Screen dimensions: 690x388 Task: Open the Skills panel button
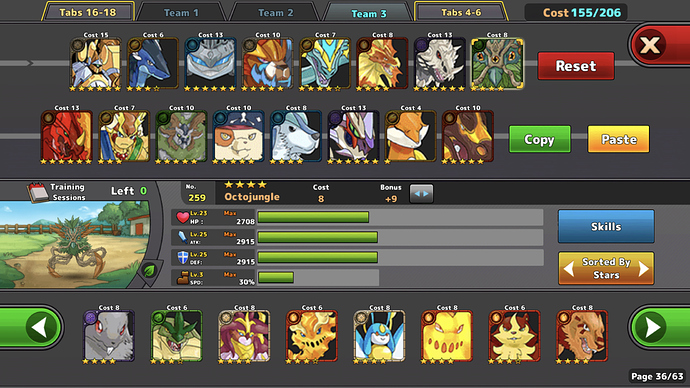606,226
